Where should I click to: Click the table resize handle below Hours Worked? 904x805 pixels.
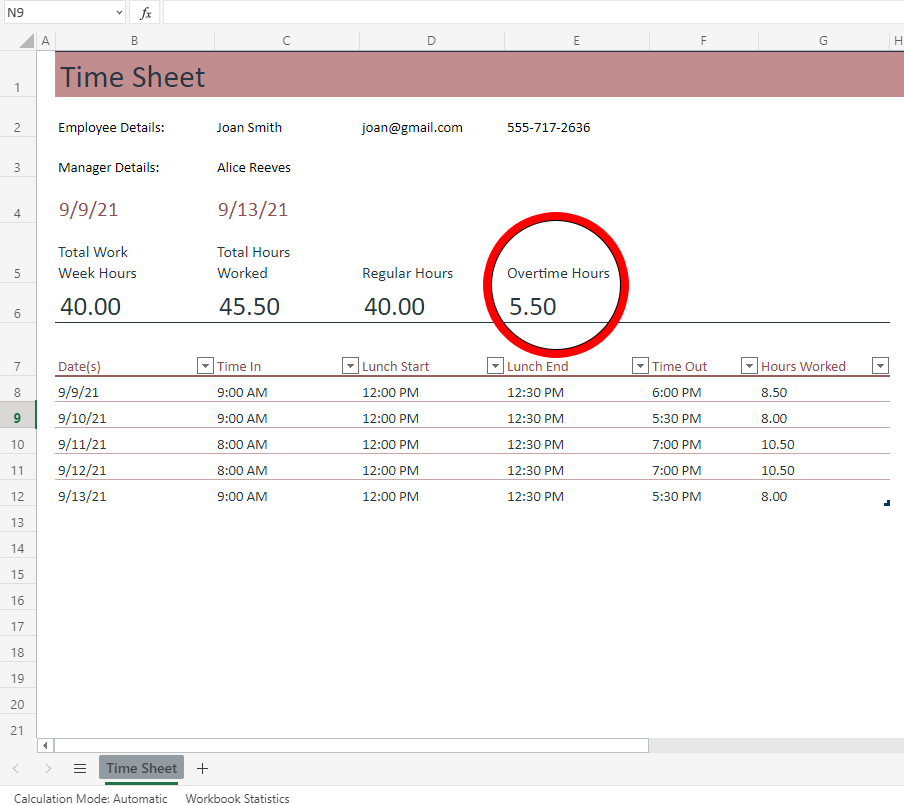886,504
